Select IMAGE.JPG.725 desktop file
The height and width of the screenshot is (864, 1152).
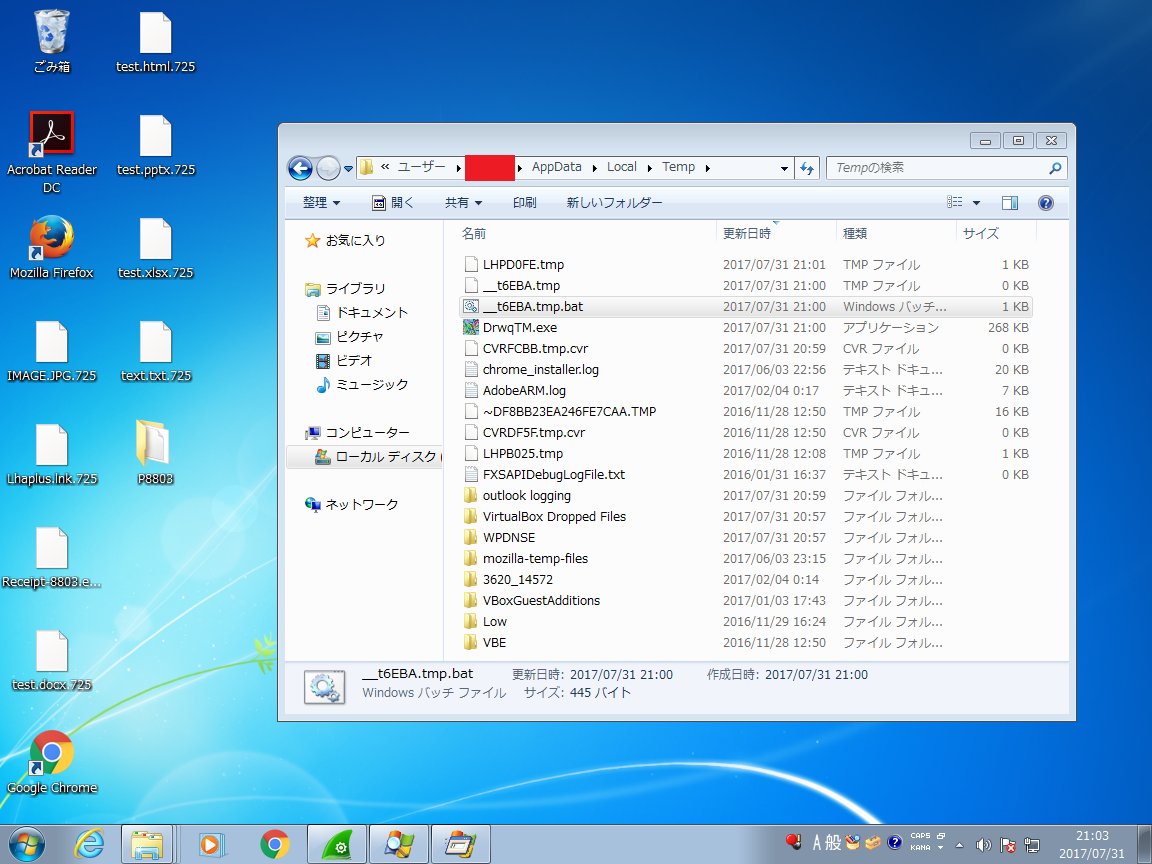point(51,350)
